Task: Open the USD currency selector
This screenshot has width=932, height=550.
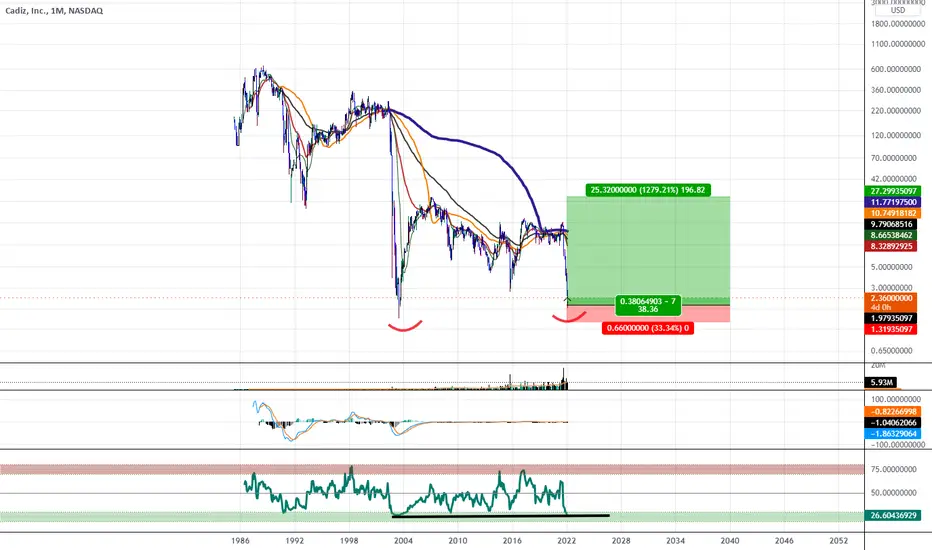Action: point(898,10)
